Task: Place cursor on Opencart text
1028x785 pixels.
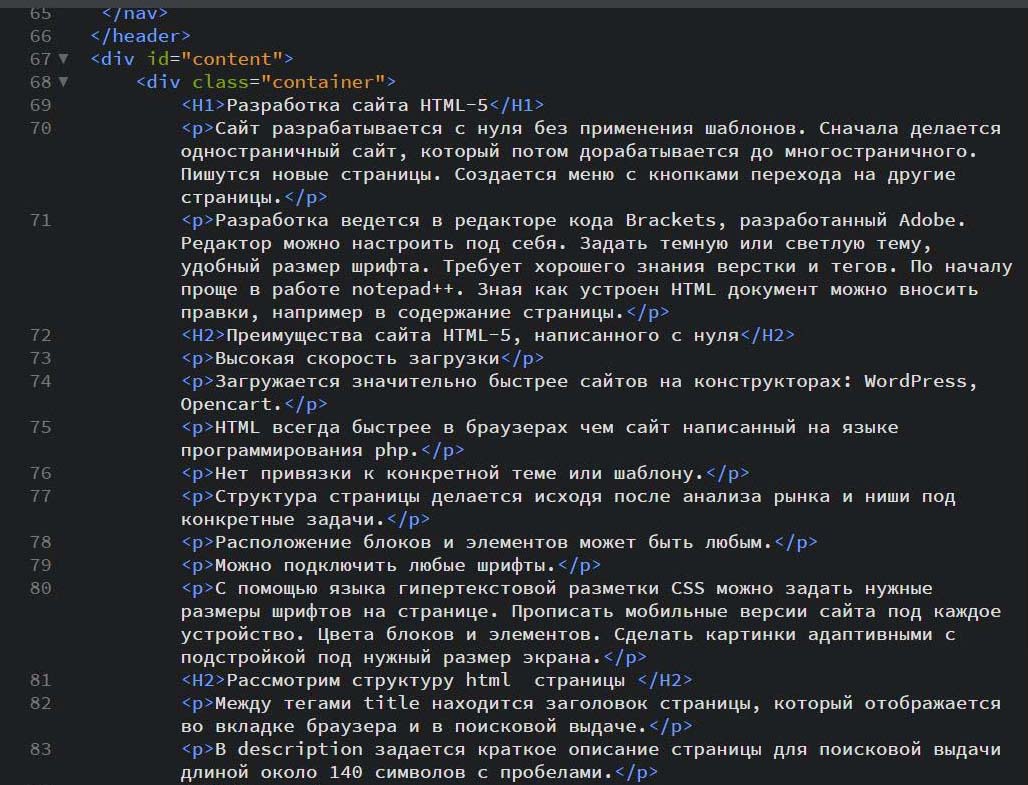Action: pyautogui.click(x=226, y=404)
